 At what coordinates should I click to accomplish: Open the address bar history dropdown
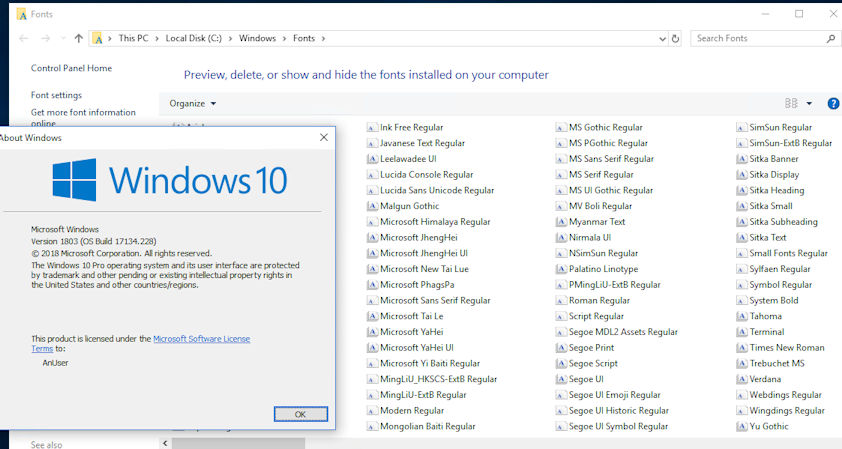pyautogui.click(x=662, y=39)
